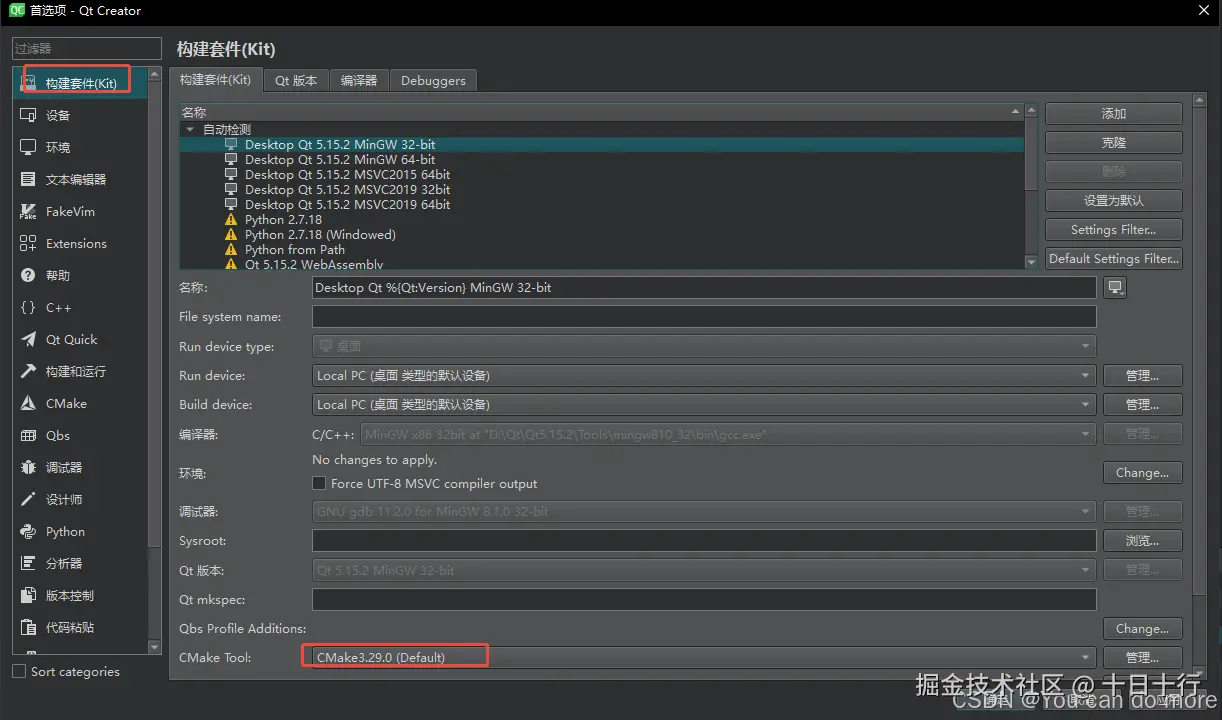Click warning icon beside Python 2.7.18 (Windowed)
The image size is (1222, 720).
click(231, 234)
